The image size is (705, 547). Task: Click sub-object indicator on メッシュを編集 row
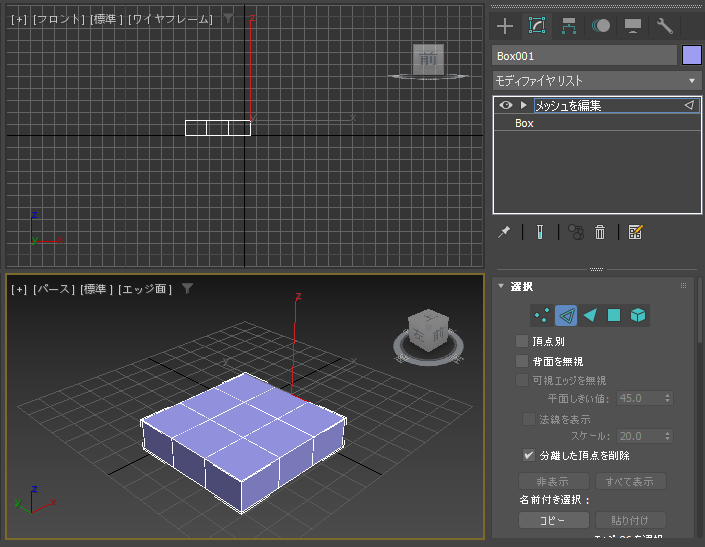(x=689, y=105)
